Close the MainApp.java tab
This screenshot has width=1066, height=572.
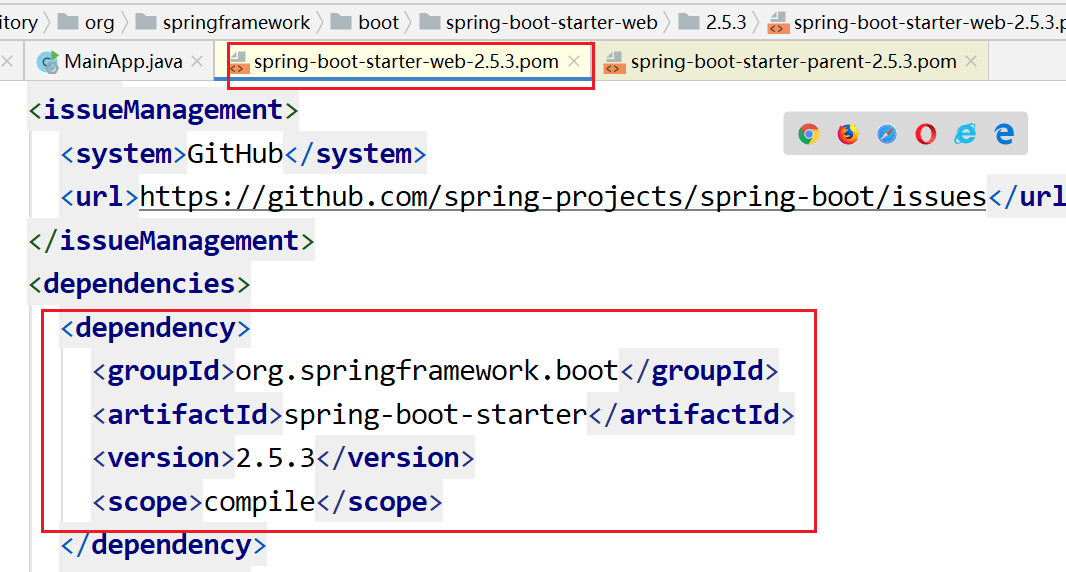(x=197, y=61)
